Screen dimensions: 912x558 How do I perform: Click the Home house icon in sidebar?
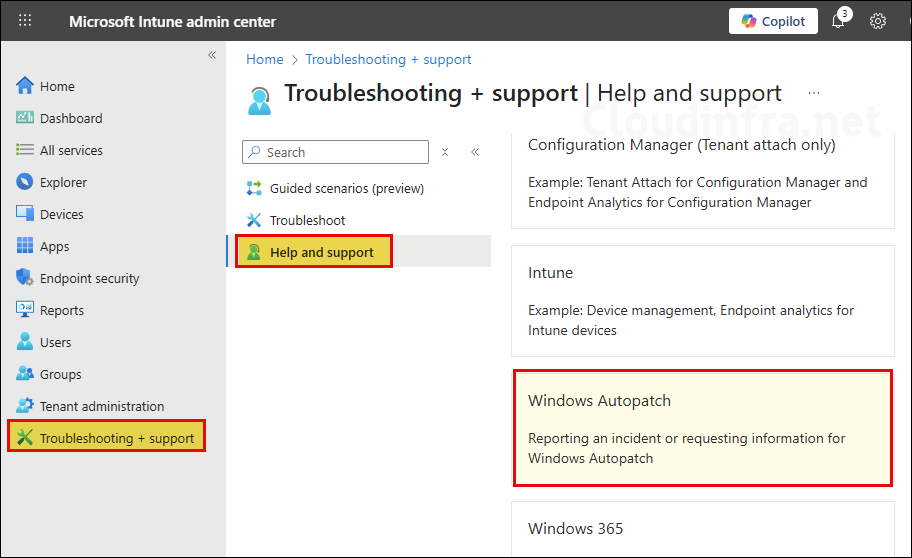coord(24,86)
